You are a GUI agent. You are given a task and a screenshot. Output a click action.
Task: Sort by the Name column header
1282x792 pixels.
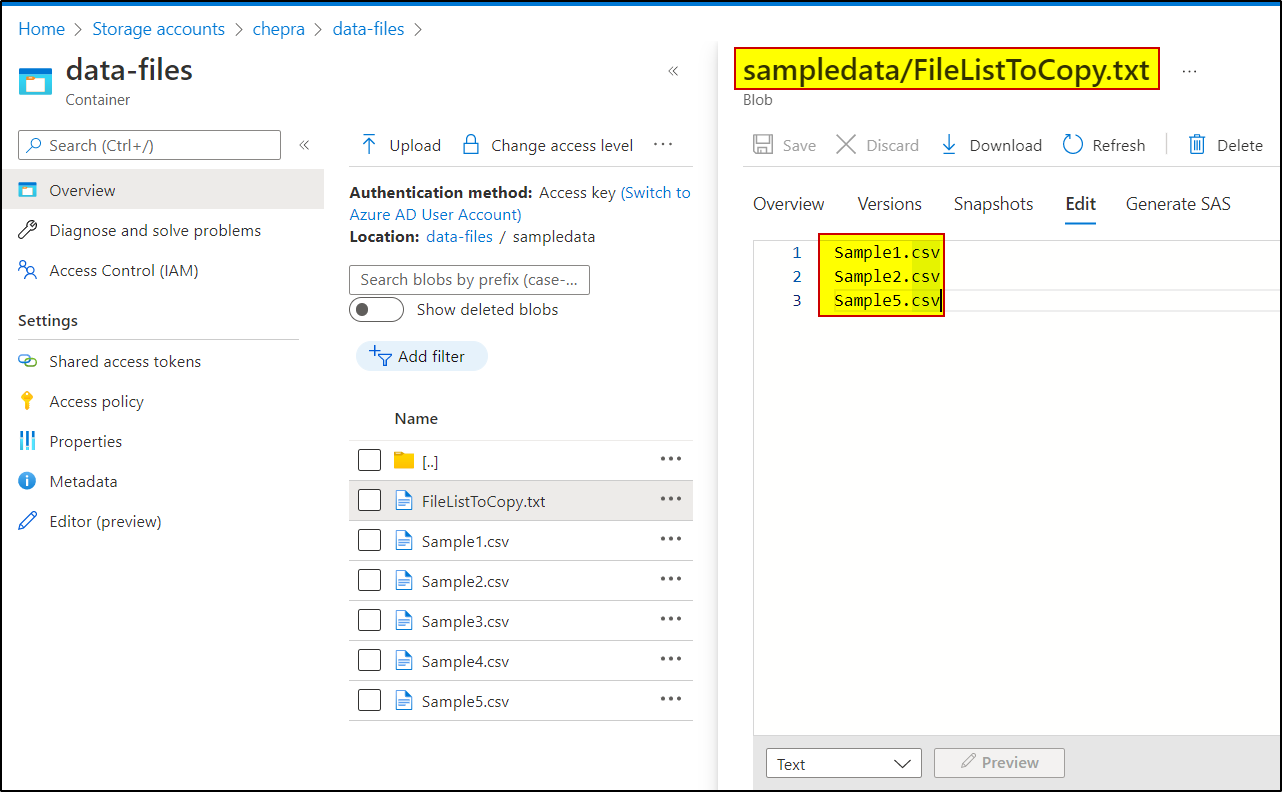416,419
